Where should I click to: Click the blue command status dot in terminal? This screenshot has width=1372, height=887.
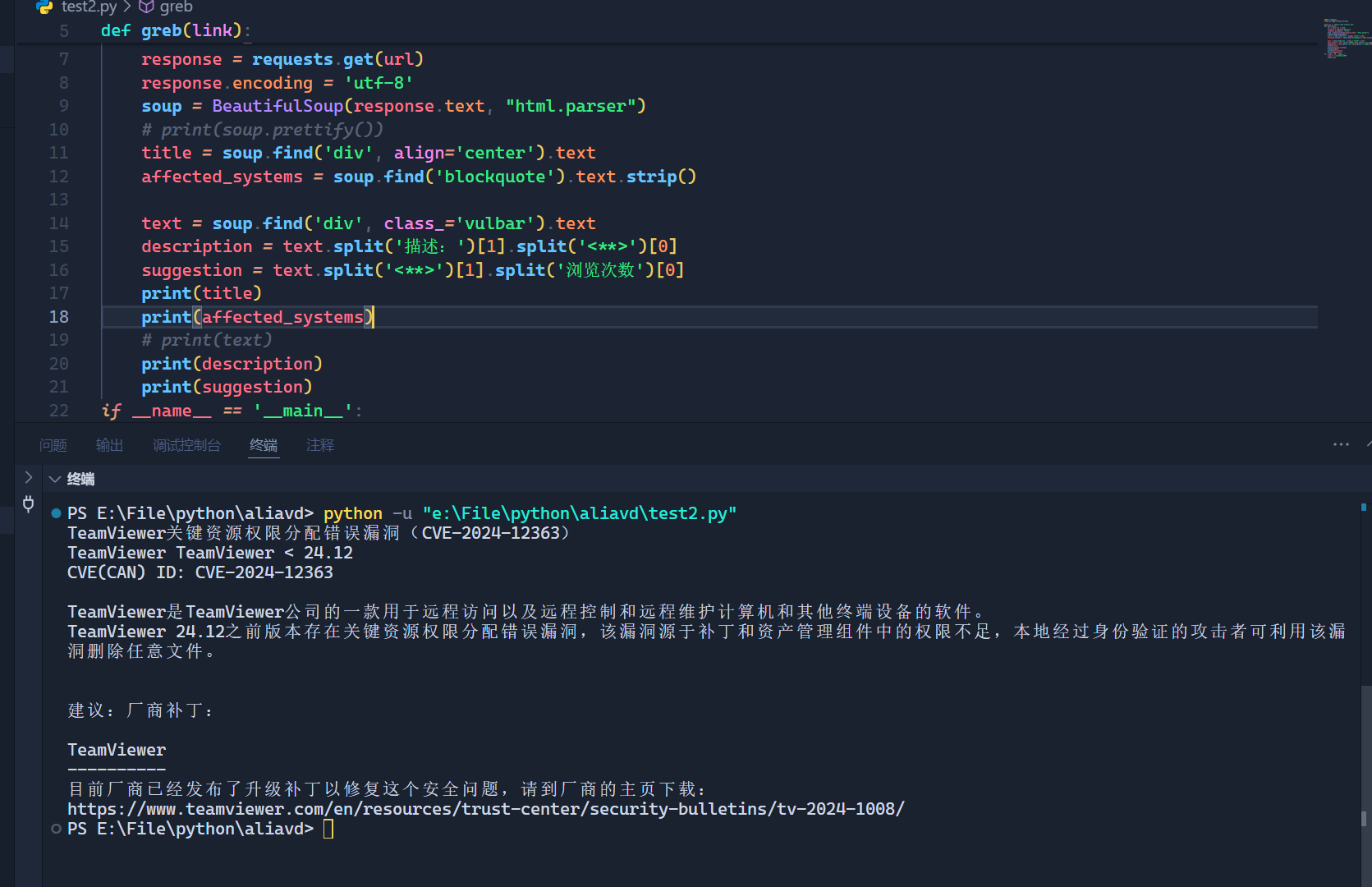click(x=56, y=513)
